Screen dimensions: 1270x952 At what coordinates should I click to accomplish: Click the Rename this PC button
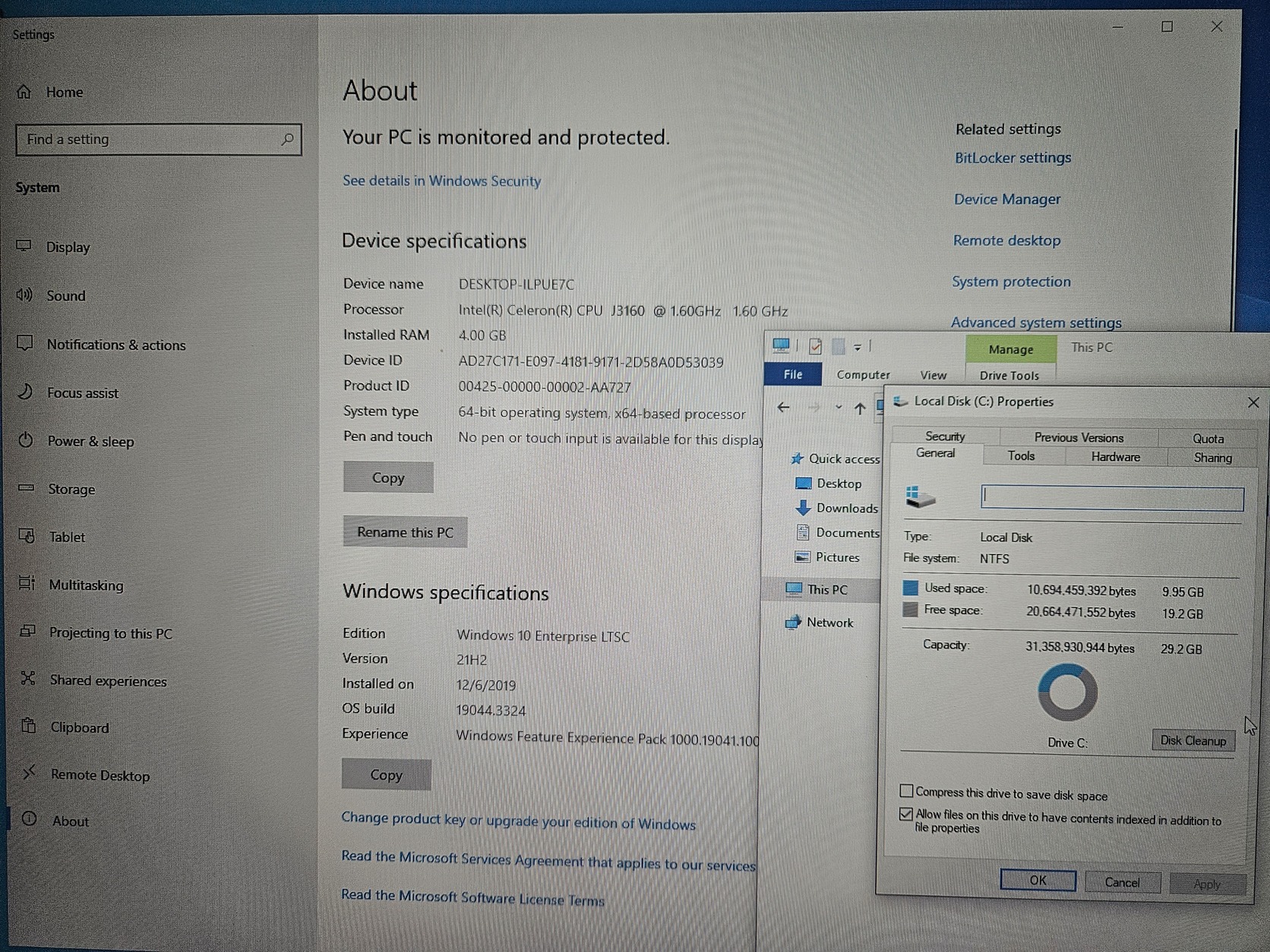[405, 532]
